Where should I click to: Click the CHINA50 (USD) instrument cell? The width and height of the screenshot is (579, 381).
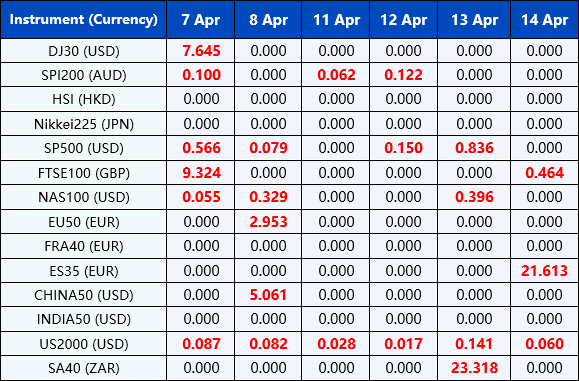click(x=84, y=295)
